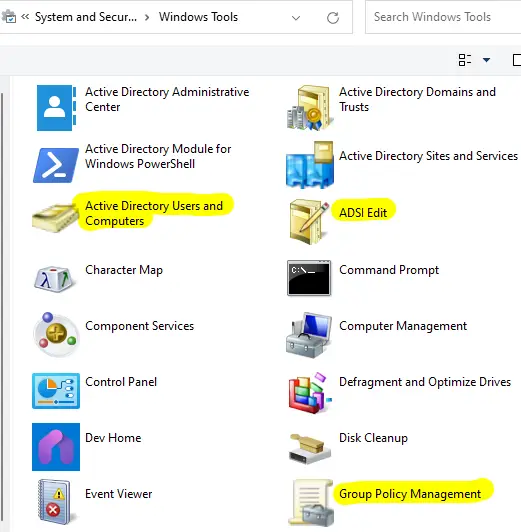Screen dimensions: 521x532
Task: Select the Dev Home label
Action: point(113,438)
